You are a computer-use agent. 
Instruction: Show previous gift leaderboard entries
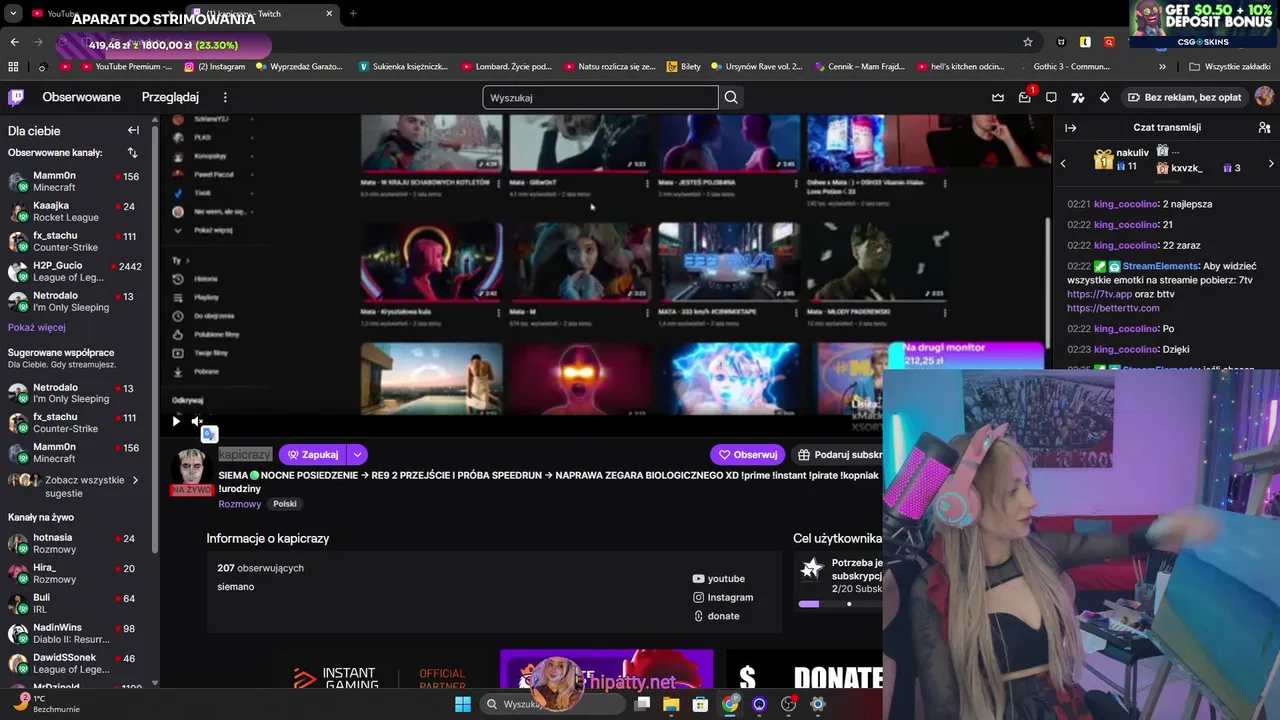click(1063, 163)
